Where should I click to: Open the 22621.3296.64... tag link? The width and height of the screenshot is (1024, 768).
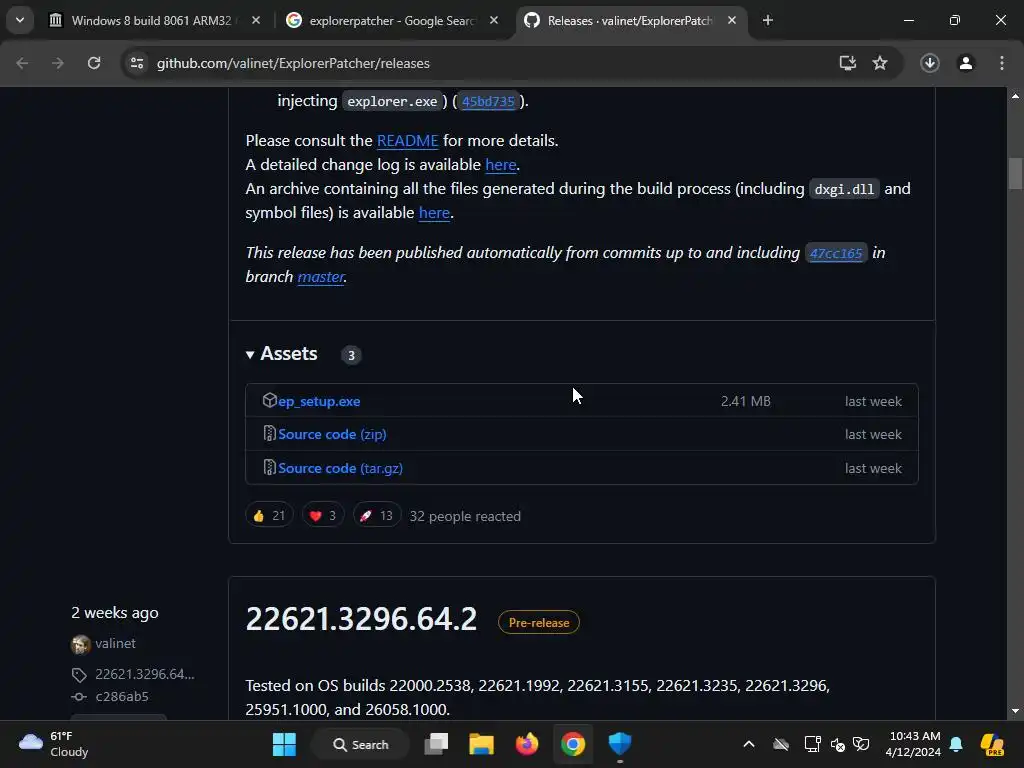pyautogui.click(x=144, y=674)
